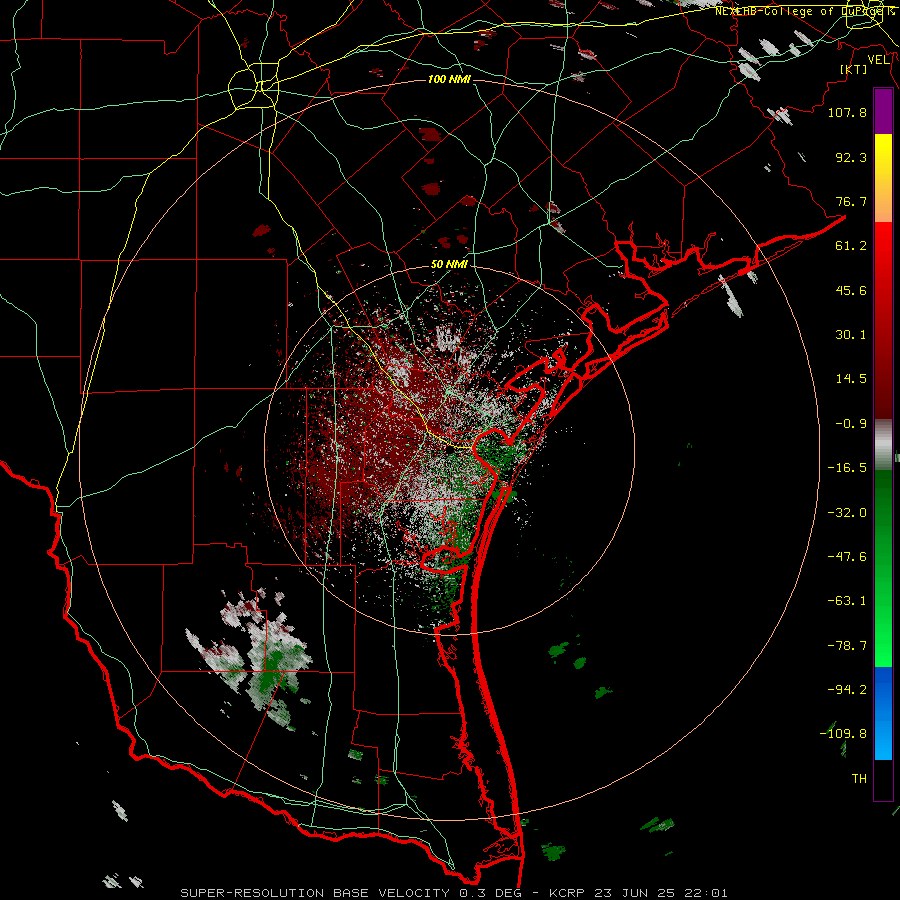Click the 92.3 scale value

851,157
